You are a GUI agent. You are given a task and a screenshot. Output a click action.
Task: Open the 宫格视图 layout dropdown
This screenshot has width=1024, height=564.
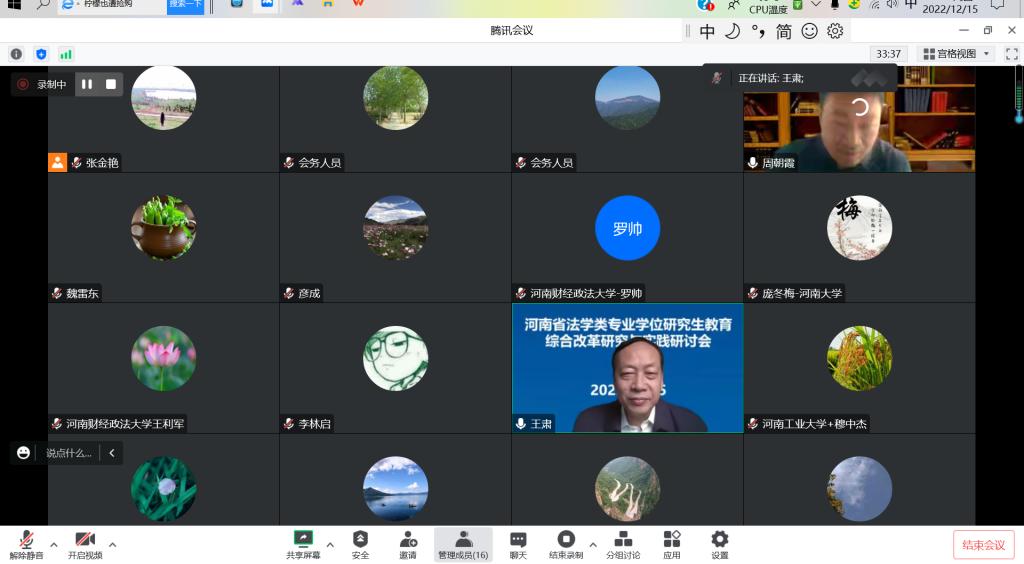957,54
